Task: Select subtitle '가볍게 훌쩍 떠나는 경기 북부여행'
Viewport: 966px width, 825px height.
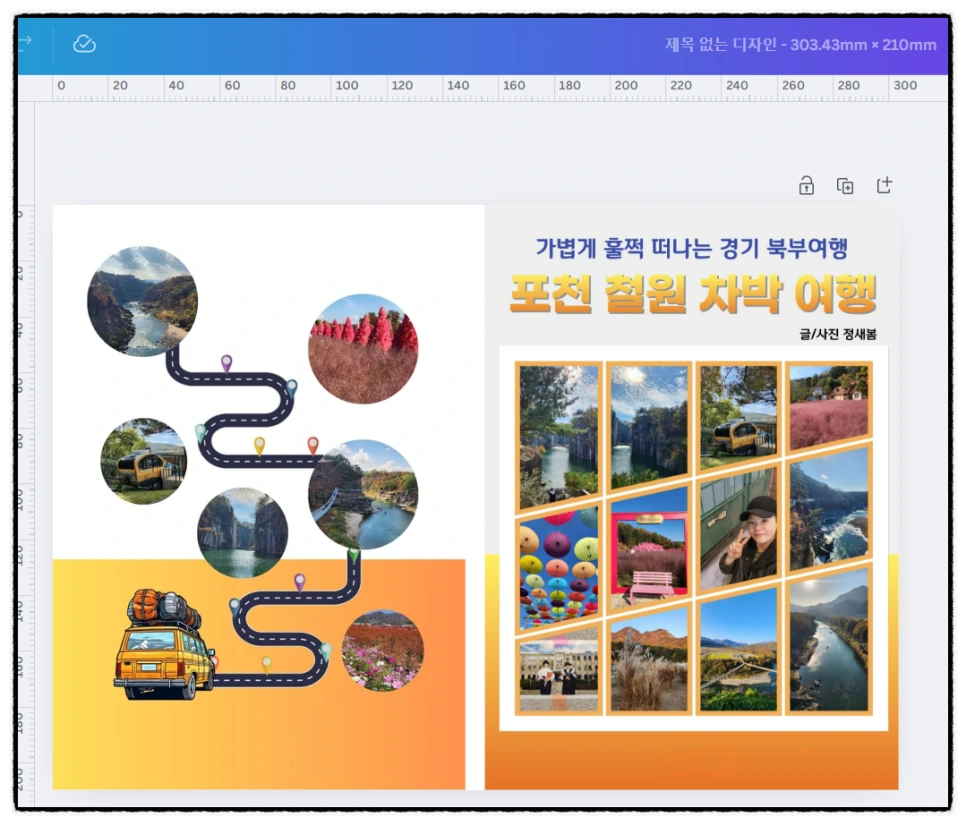Action: [691, 248]
